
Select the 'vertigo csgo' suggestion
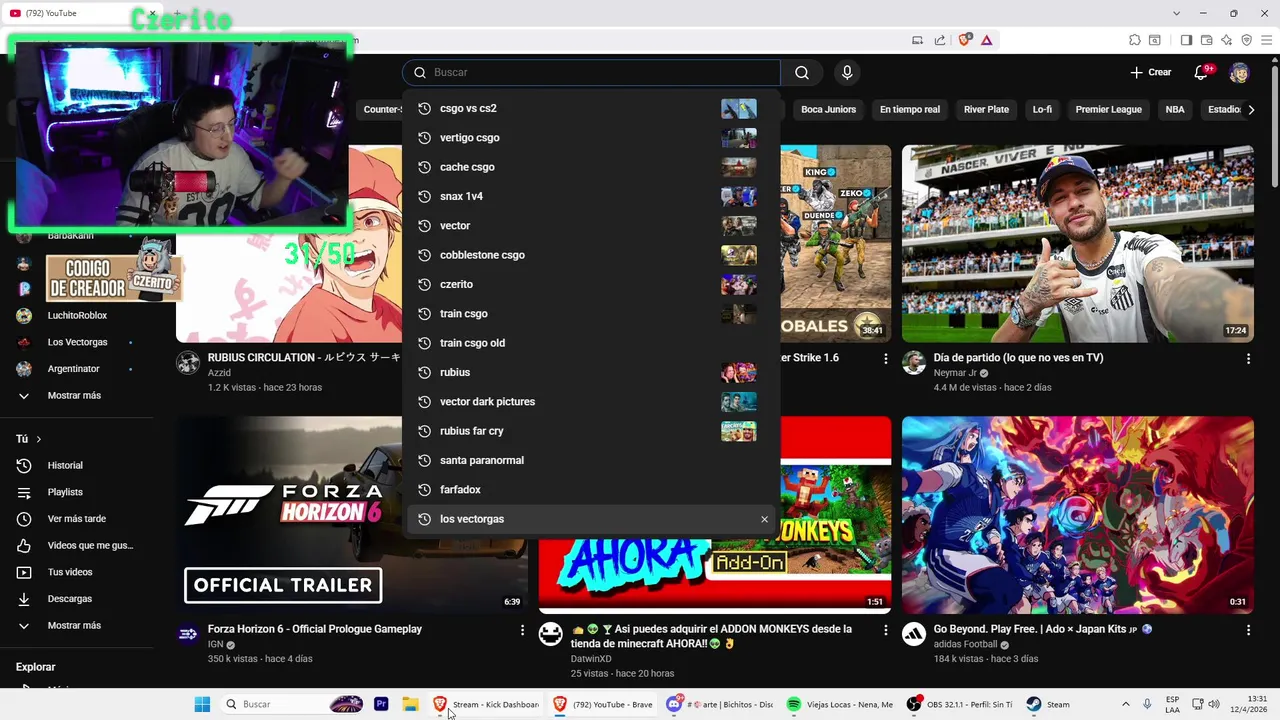(x=591, y=138)
